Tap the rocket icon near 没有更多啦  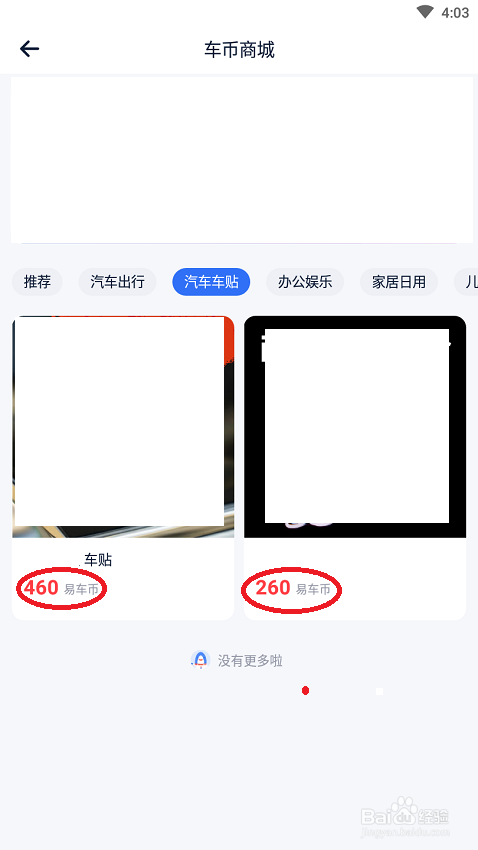pyautogui.click(x=201, y=660)
